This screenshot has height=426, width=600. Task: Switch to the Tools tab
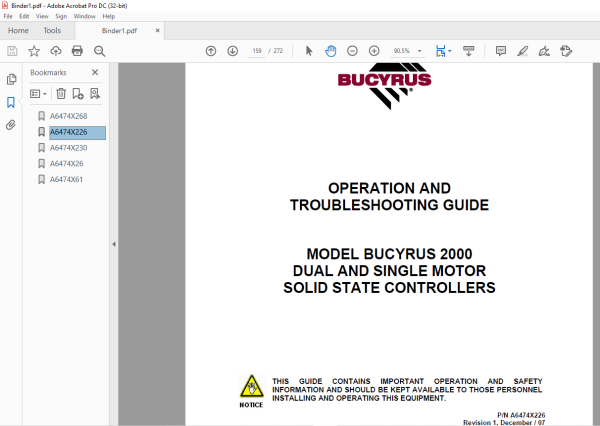click(x=52, y=30)
